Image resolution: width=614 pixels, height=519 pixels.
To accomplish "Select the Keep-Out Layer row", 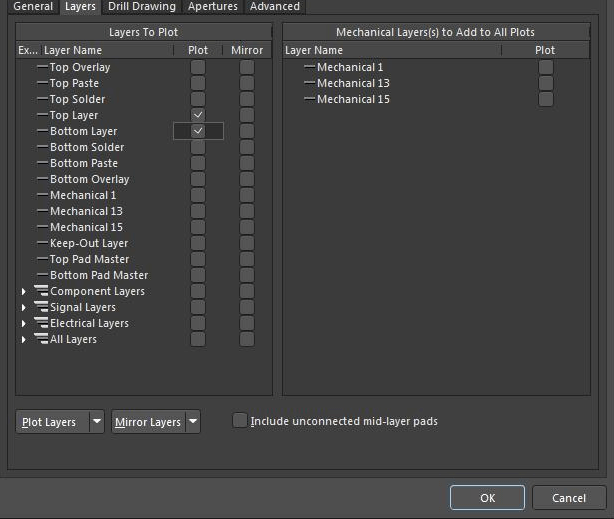I will pos(88,243).
